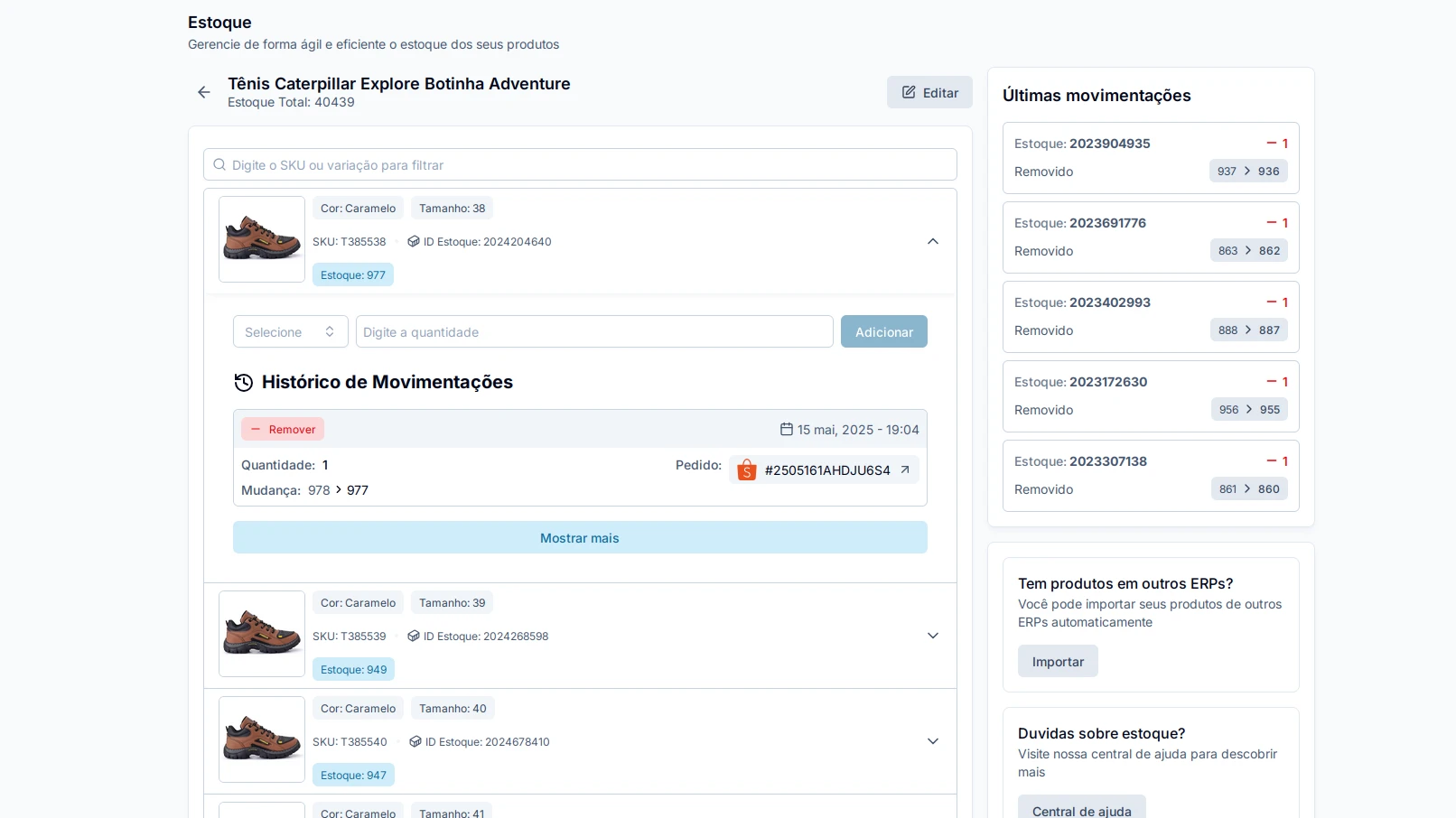The height and width of the screenshot is (818, 1456).
Task: Open movement card for Estoque 2023691776
Action: pos(1151,237)
